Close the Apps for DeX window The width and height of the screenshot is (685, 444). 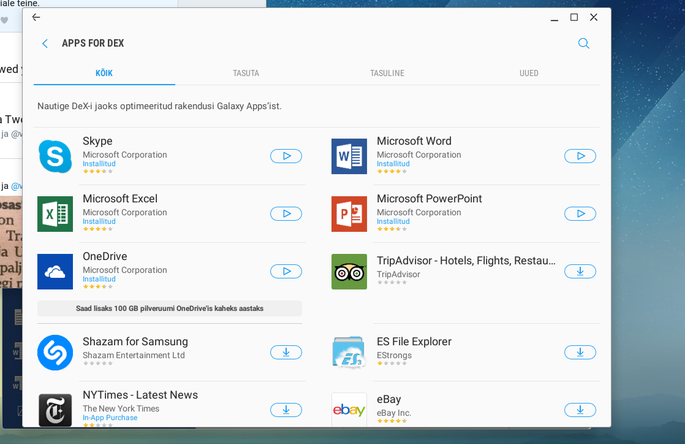click(594, 17)
